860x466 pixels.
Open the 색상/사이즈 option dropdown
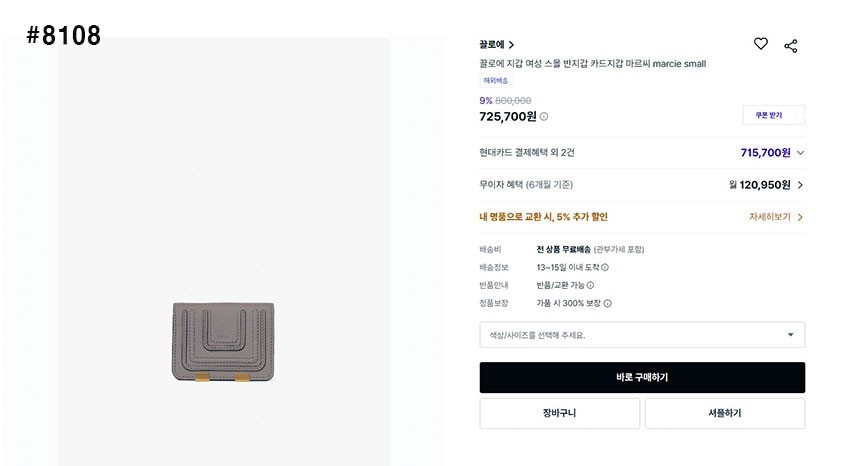tap(642, 335)
